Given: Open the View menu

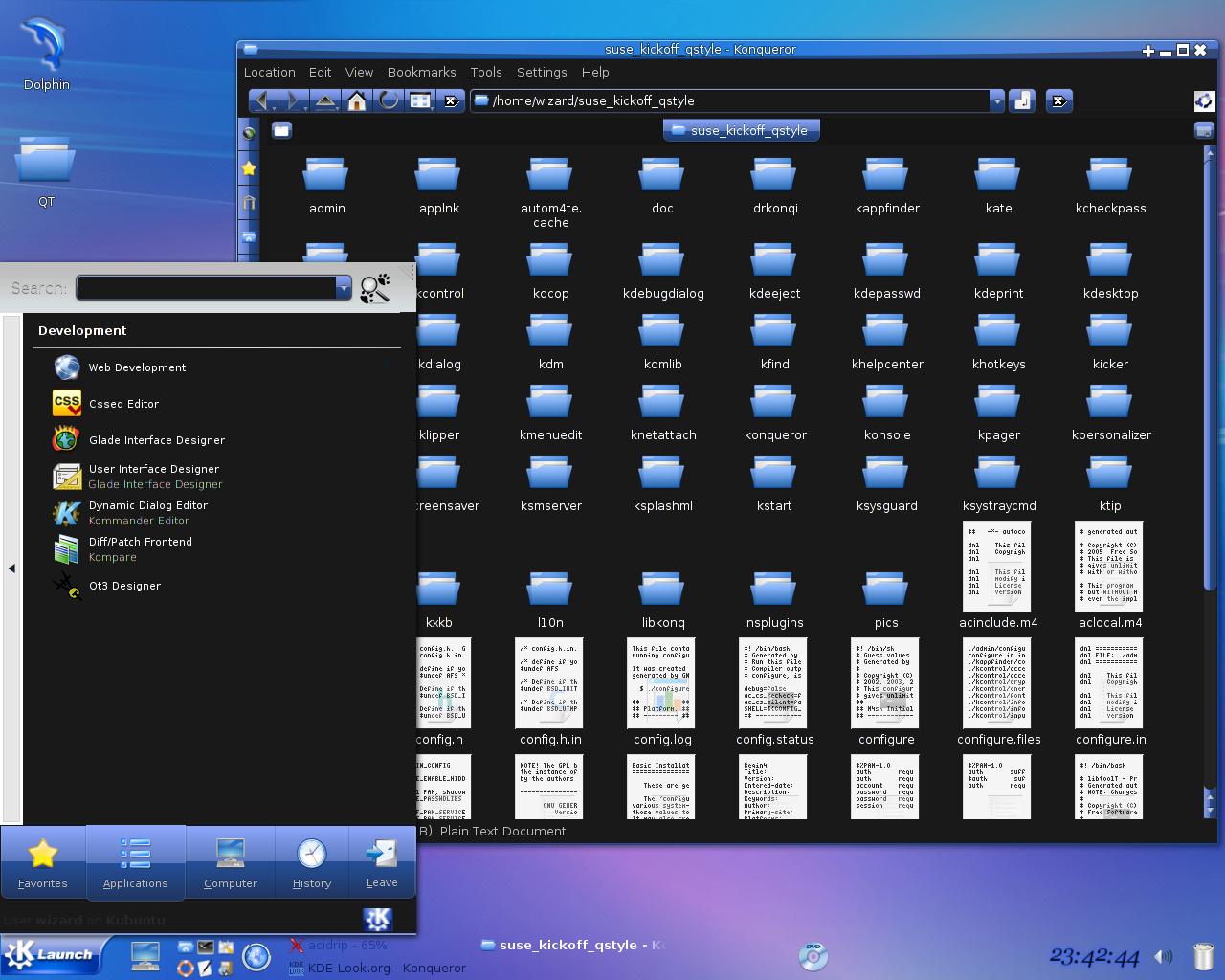Looking at the screenshot, I should [359, 72].
